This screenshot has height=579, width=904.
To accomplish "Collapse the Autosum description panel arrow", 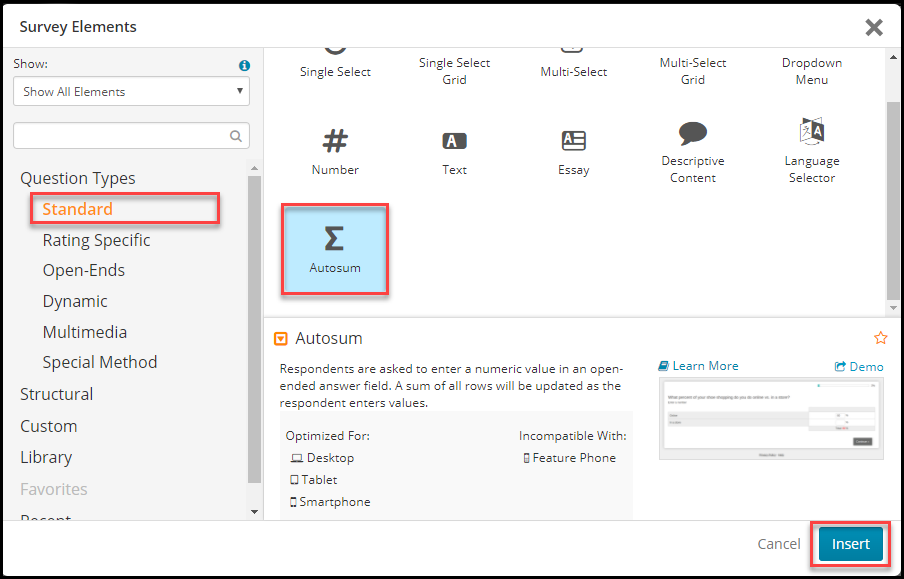I will [280, 339].
